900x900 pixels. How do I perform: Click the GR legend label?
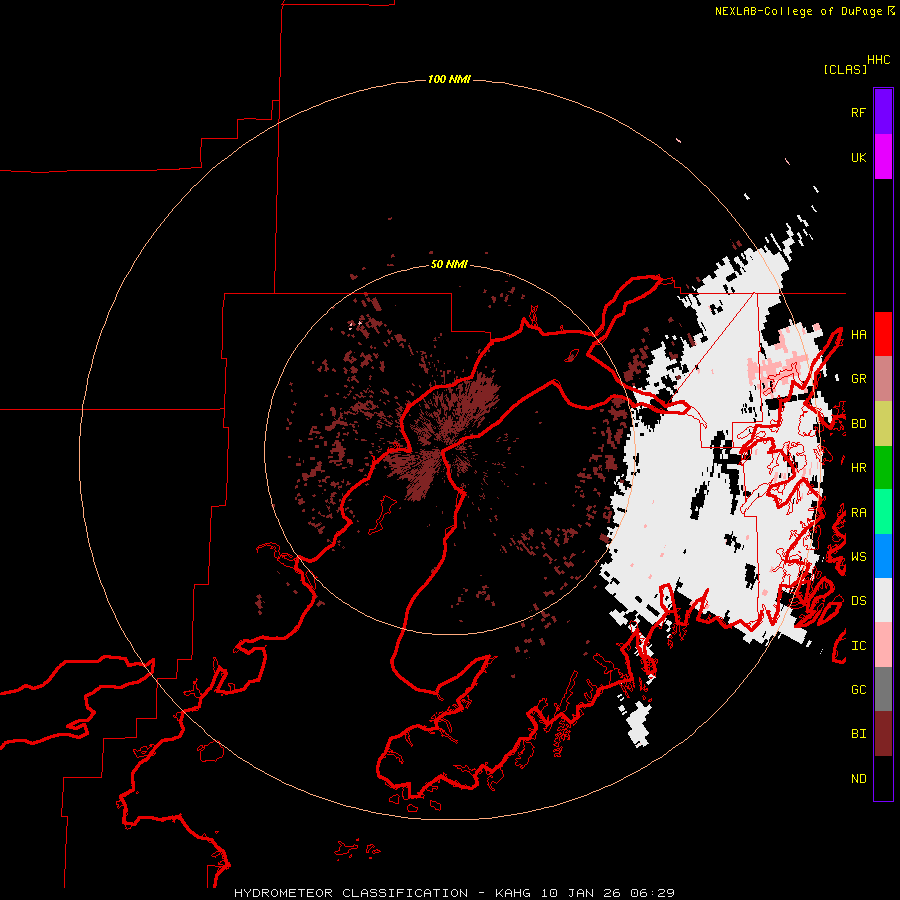coord(858,378)
